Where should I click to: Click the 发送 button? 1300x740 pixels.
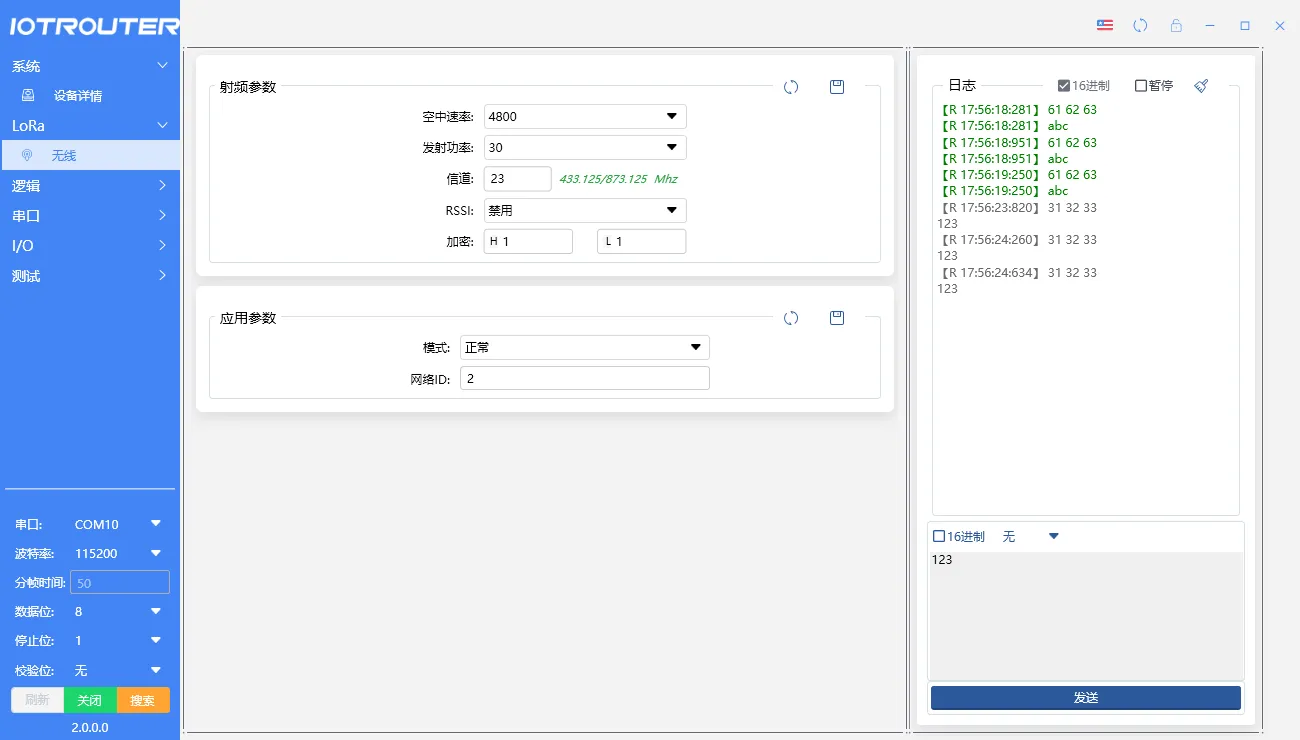tap(1085, 697)
